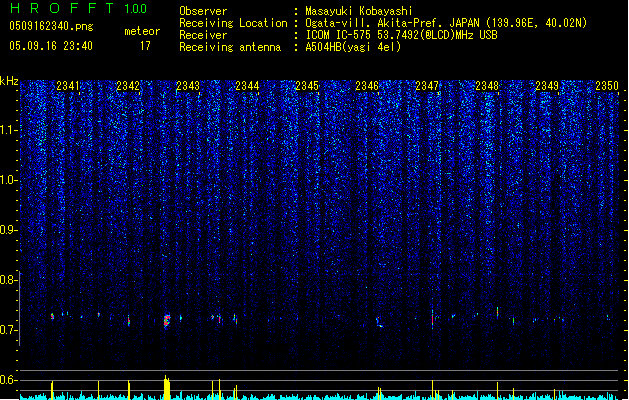Viewport: 629px width, 400px height.
Task: Click the 'Receiving antenna' field label
Action: coord(230,47)
